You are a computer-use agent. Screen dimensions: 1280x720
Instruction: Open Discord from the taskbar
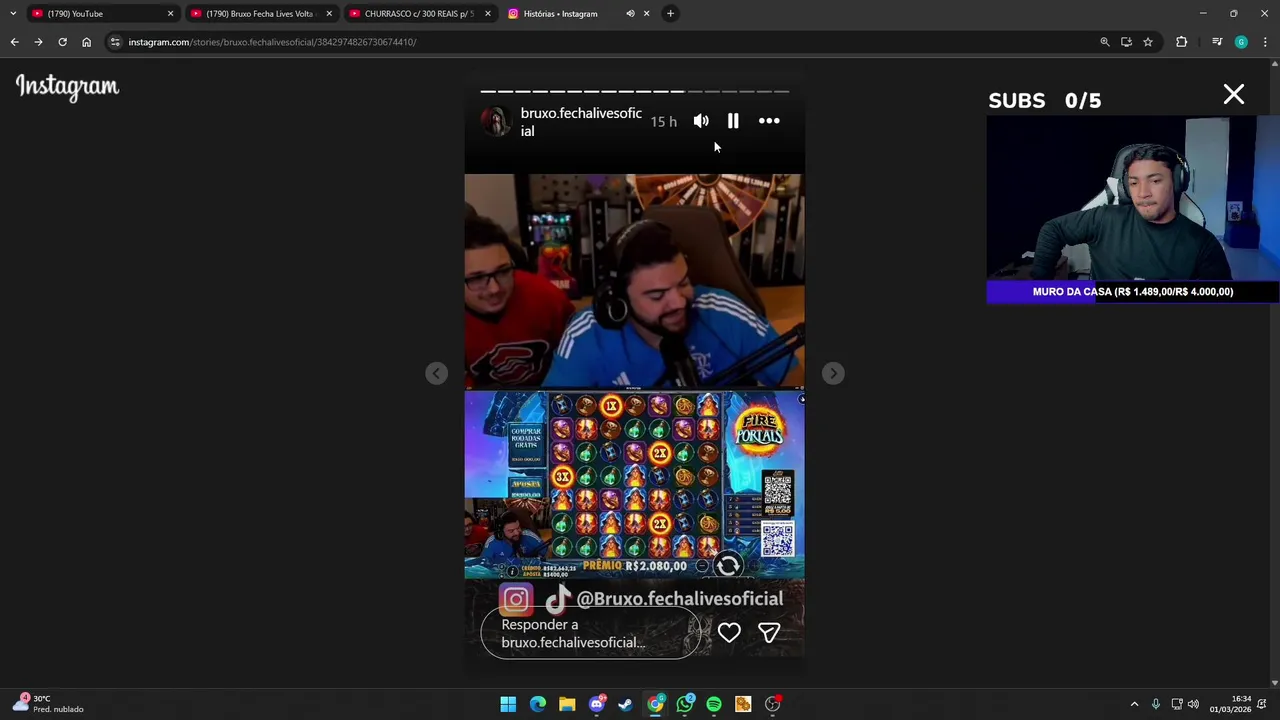click(597, 704)
